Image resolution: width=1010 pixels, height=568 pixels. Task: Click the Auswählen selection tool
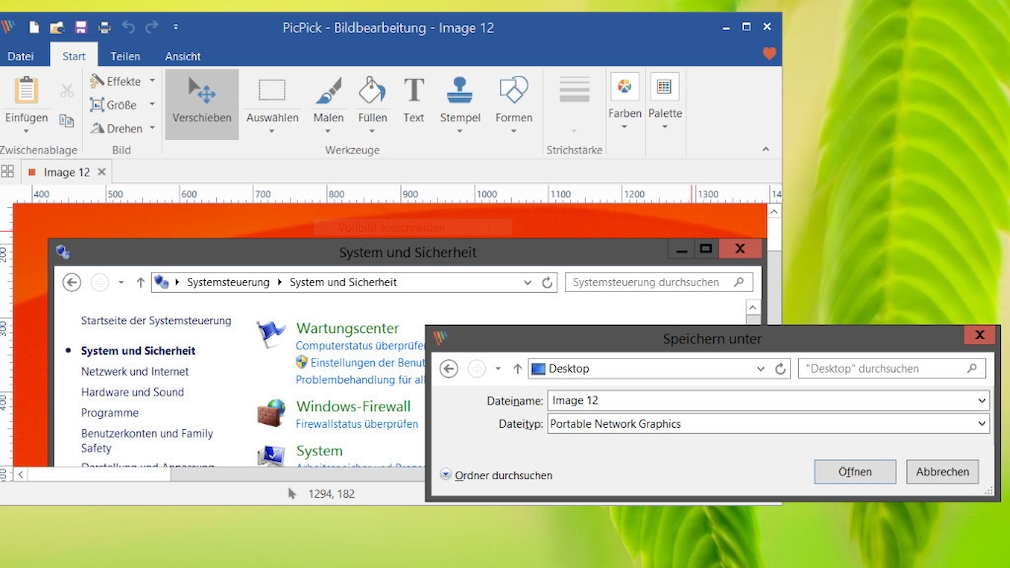(x=272, y=102)
